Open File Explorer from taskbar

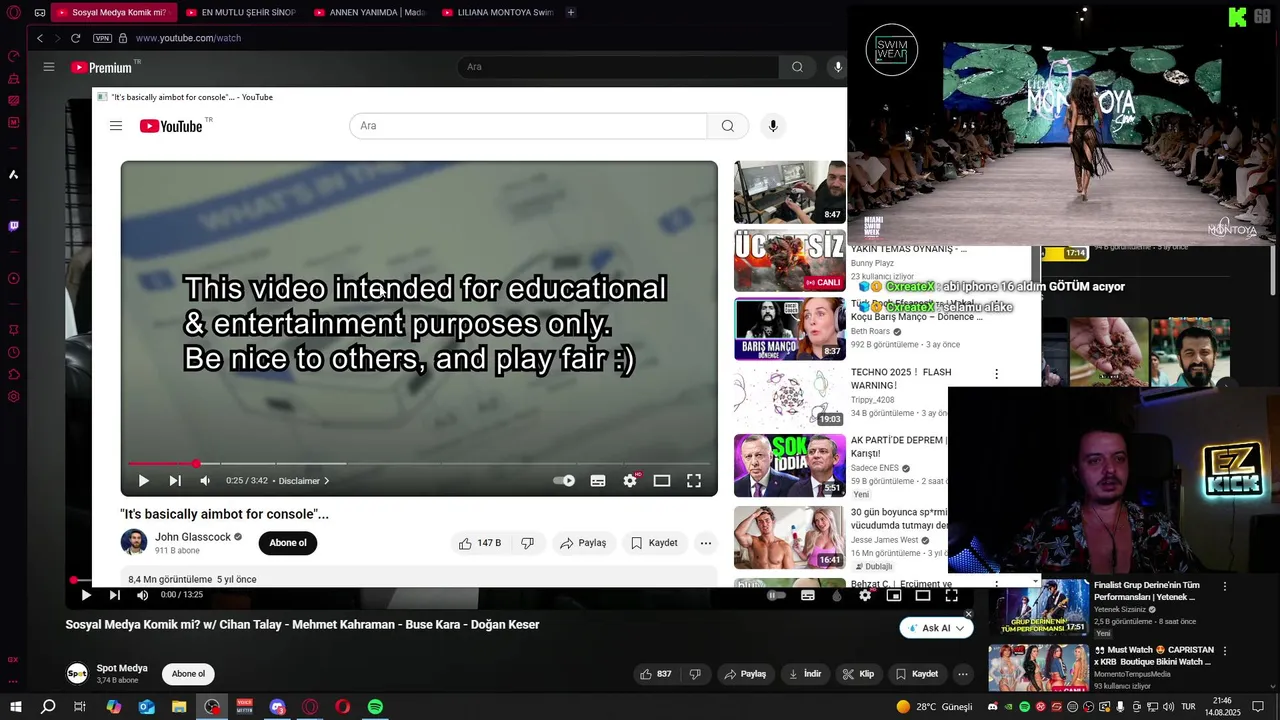[179, 707]
